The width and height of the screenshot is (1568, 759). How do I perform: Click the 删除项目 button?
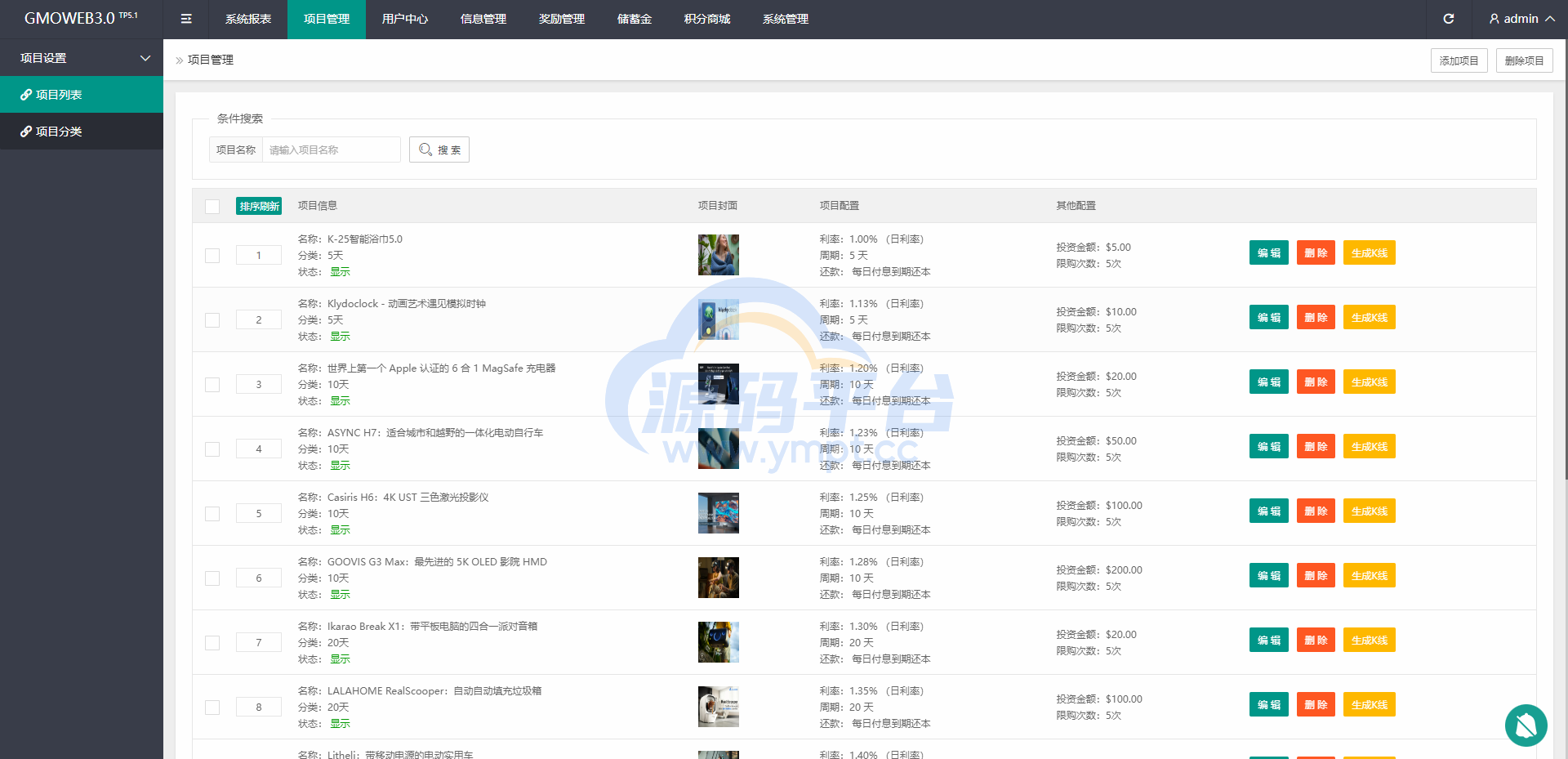click(1524, 60)
